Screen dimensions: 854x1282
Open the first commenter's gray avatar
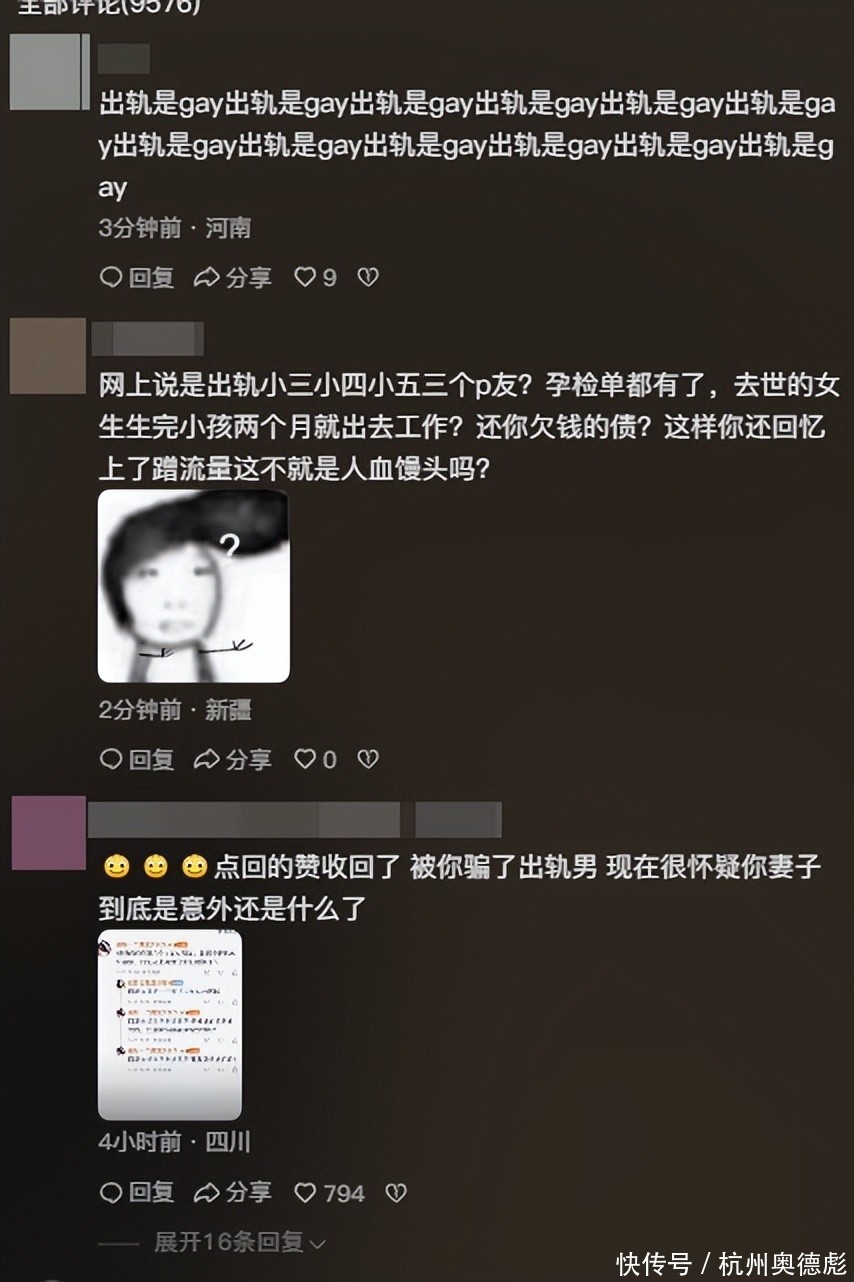pos(49,71)
